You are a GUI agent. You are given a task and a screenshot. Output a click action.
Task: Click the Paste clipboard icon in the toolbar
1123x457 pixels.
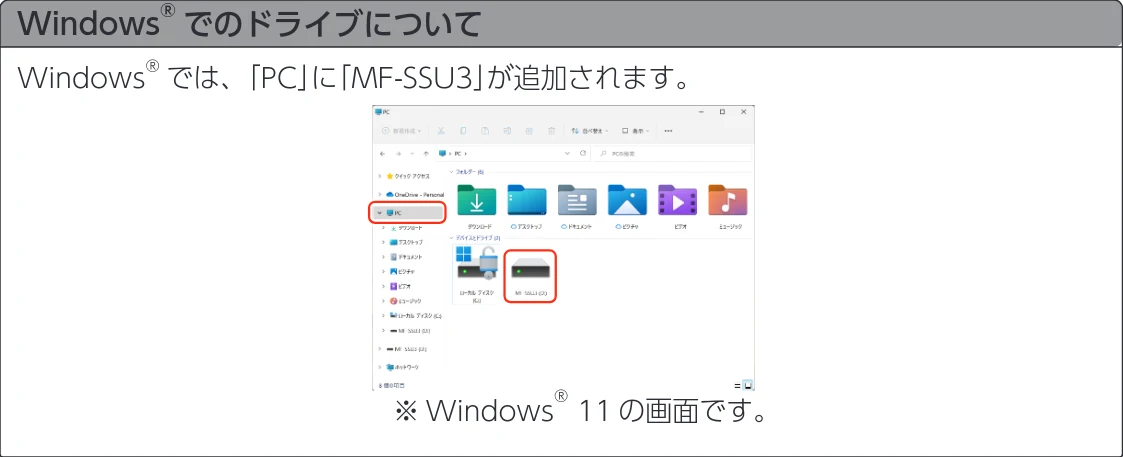coord(485,131)
